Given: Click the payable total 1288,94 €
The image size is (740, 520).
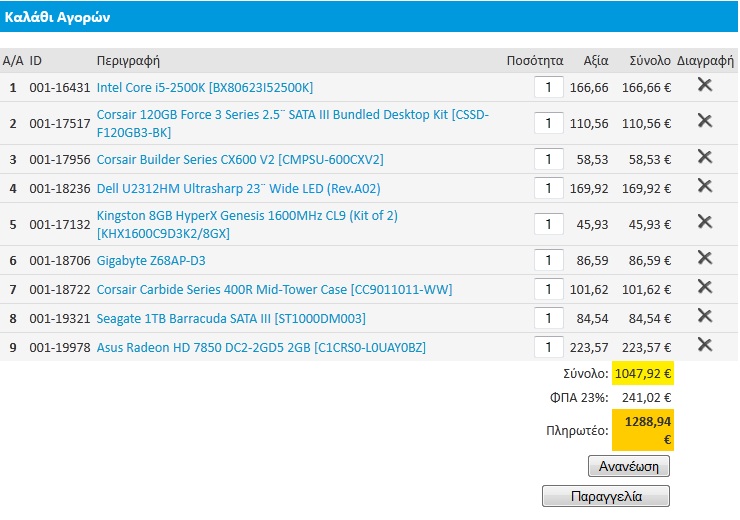Looking at the screenshot, I should pyautogui.click(x=643, y=430).
